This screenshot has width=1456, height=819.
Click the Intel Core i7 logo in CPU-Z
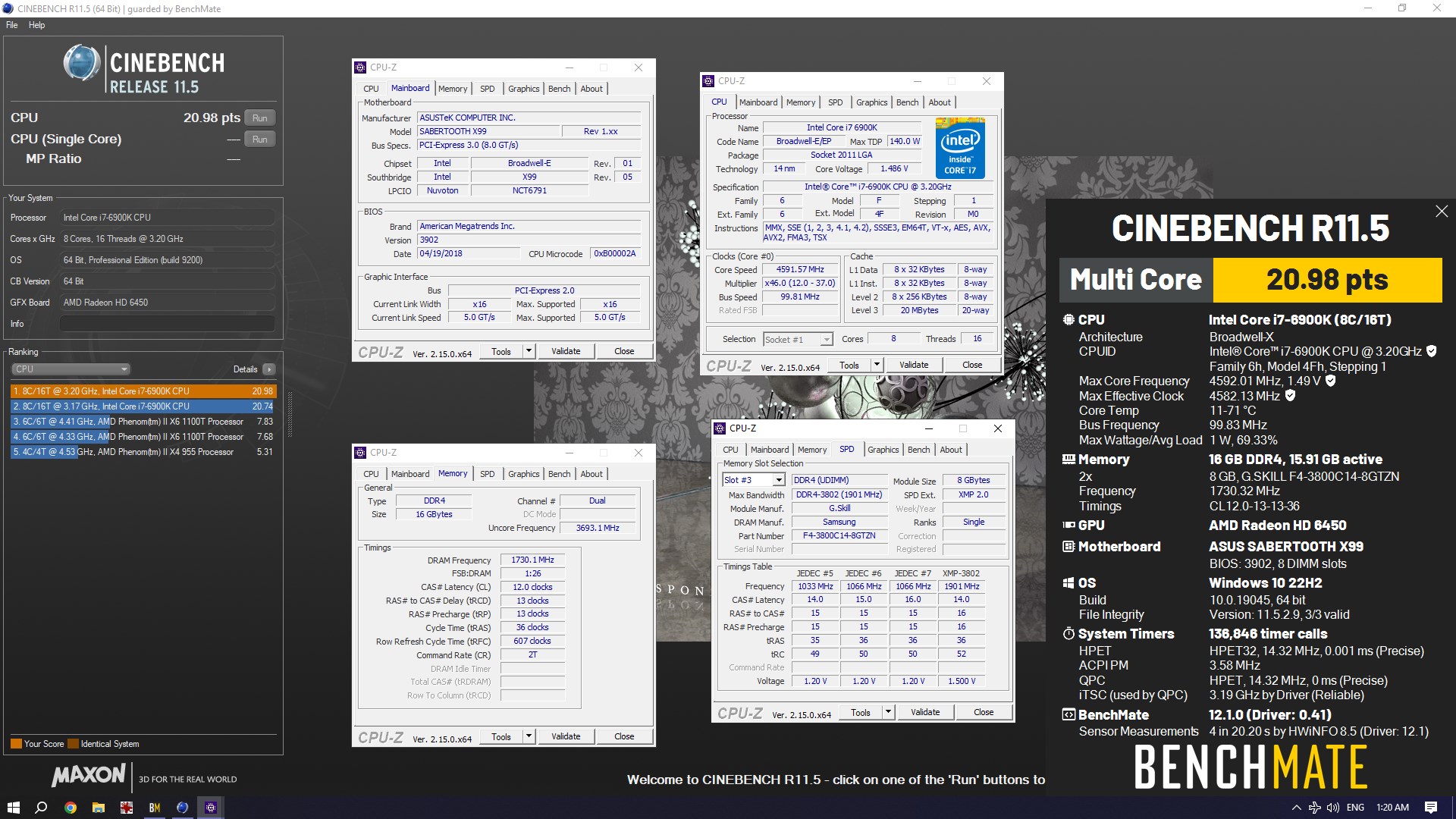960,149
